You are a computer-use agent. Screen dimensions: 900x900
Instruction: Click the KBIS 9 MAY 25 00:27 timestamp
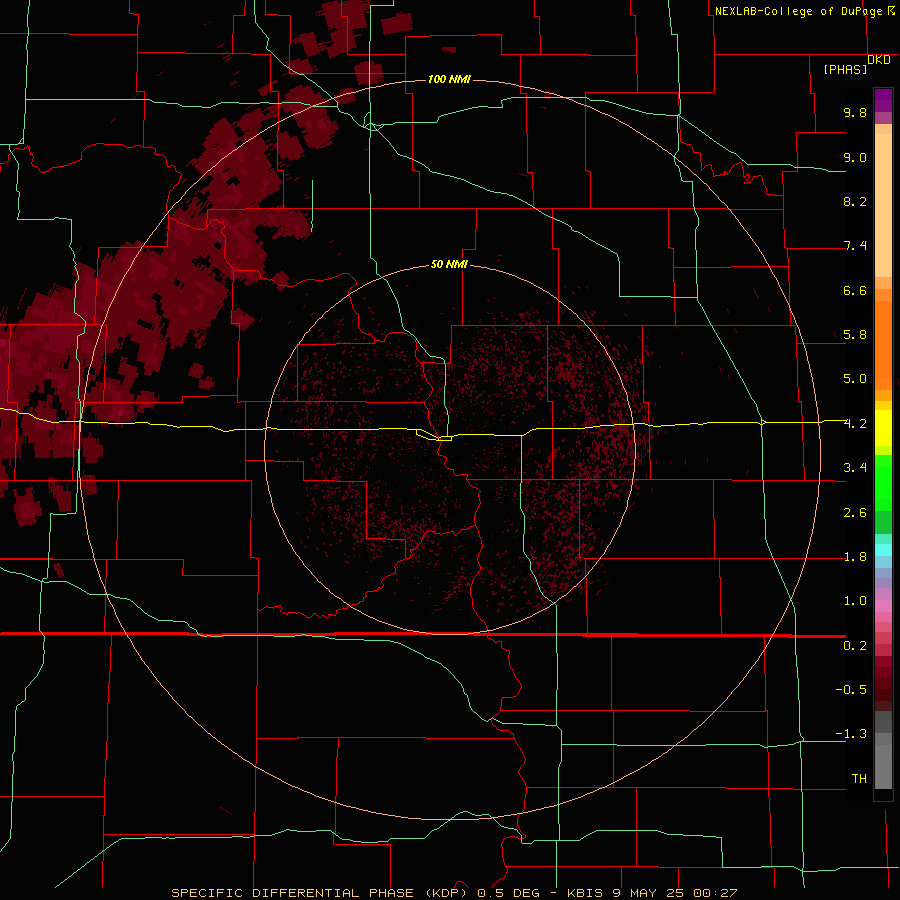click(652, 893)
